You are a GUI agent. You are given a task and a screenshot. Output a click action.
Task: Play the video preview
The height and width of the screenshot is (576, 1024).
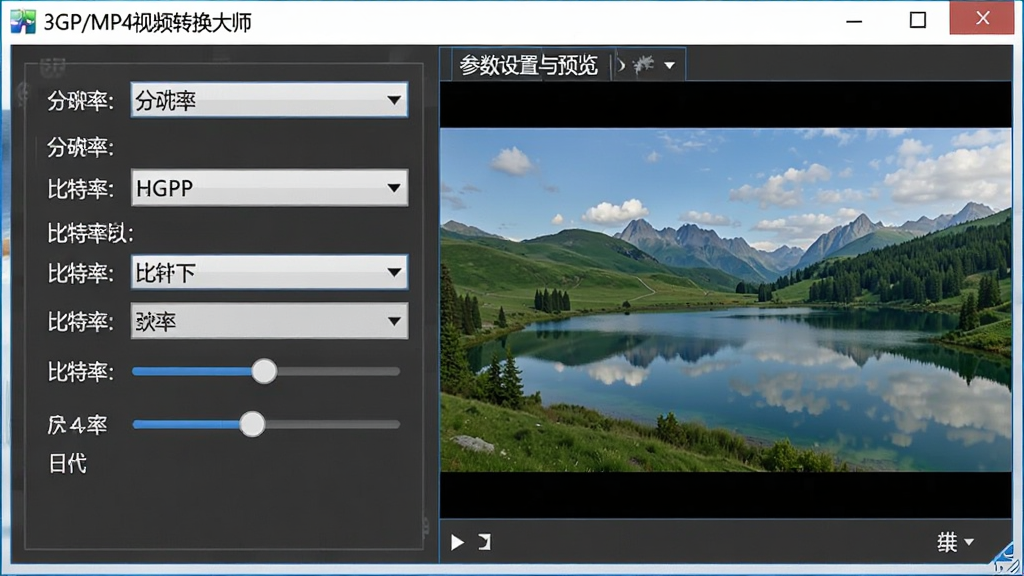[x=457, y=542]
